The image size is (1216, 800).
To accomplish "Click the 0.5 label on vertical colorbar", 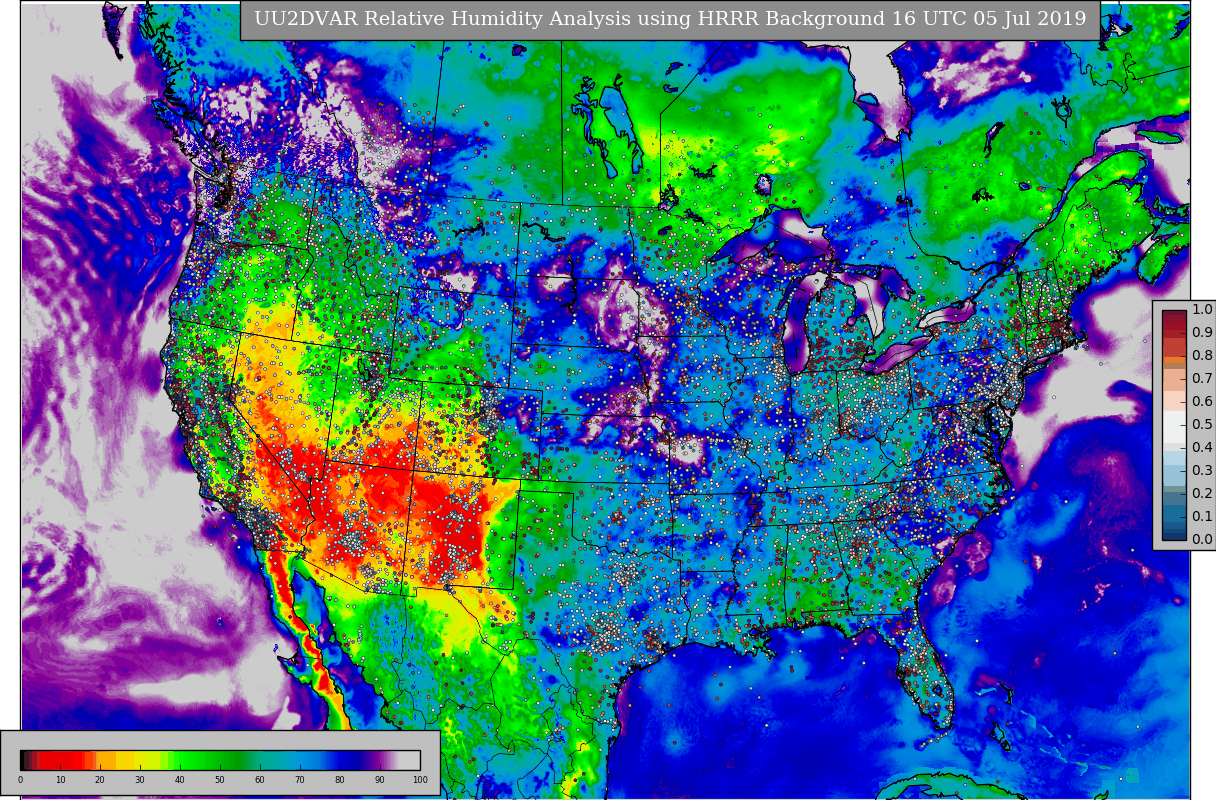I will (1202, 425).
